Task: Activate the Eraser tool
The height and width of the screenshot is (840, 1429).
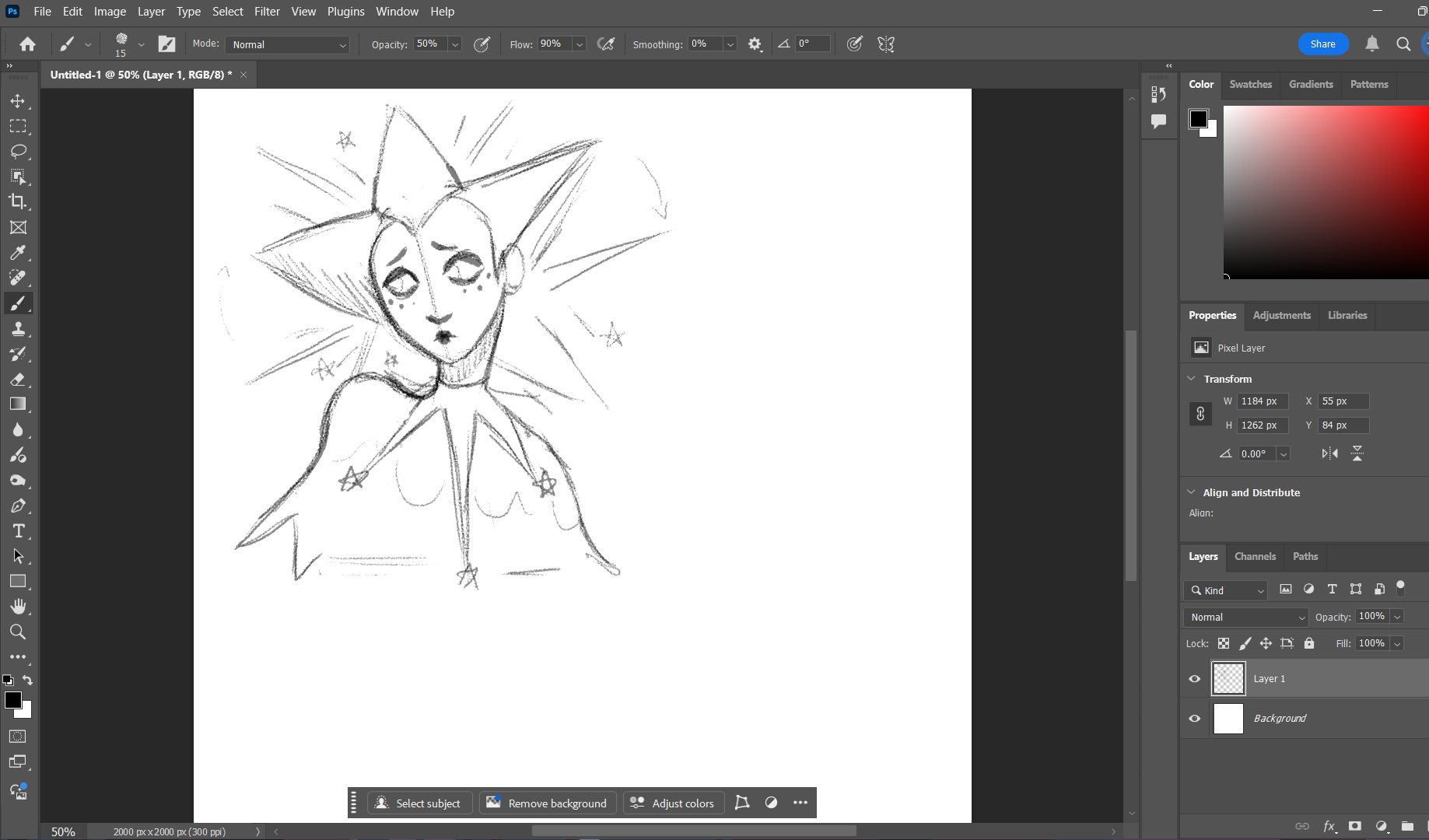Action: point(18,380)
